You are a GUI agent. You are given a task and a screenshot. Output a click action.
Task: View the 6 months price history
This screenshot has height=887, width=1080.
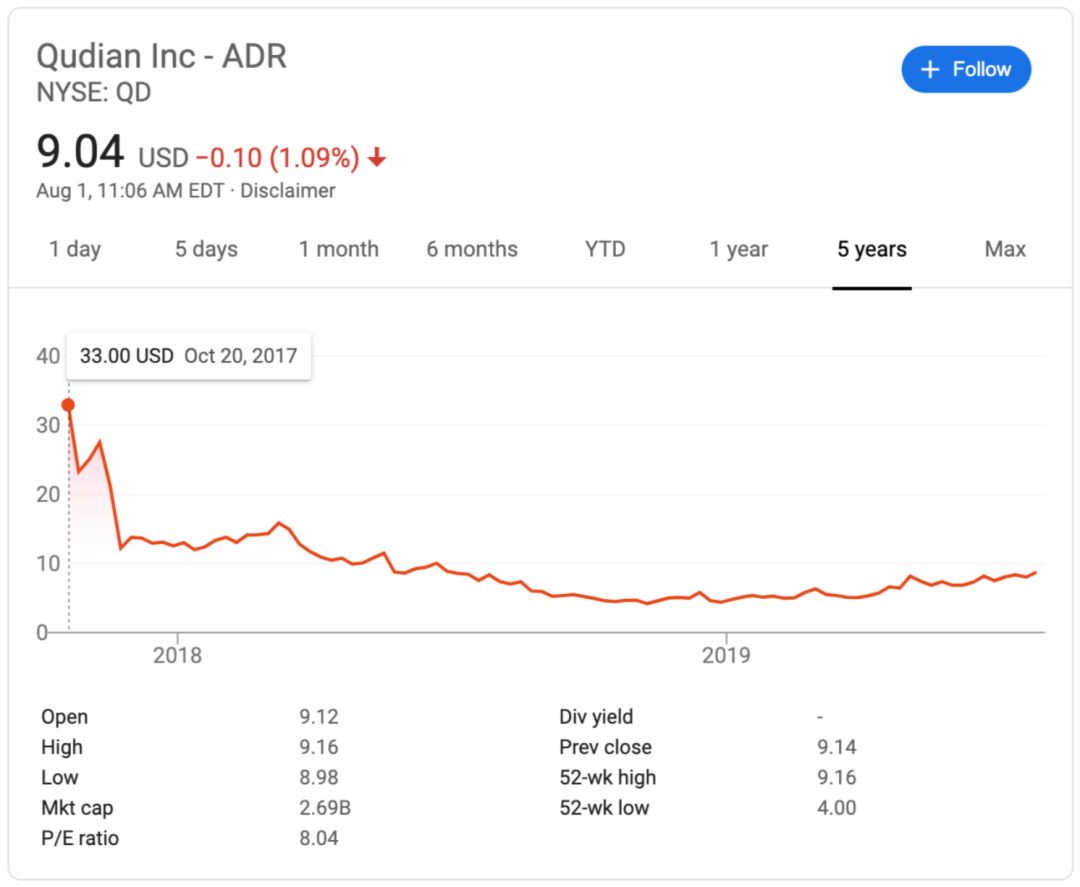471,249
